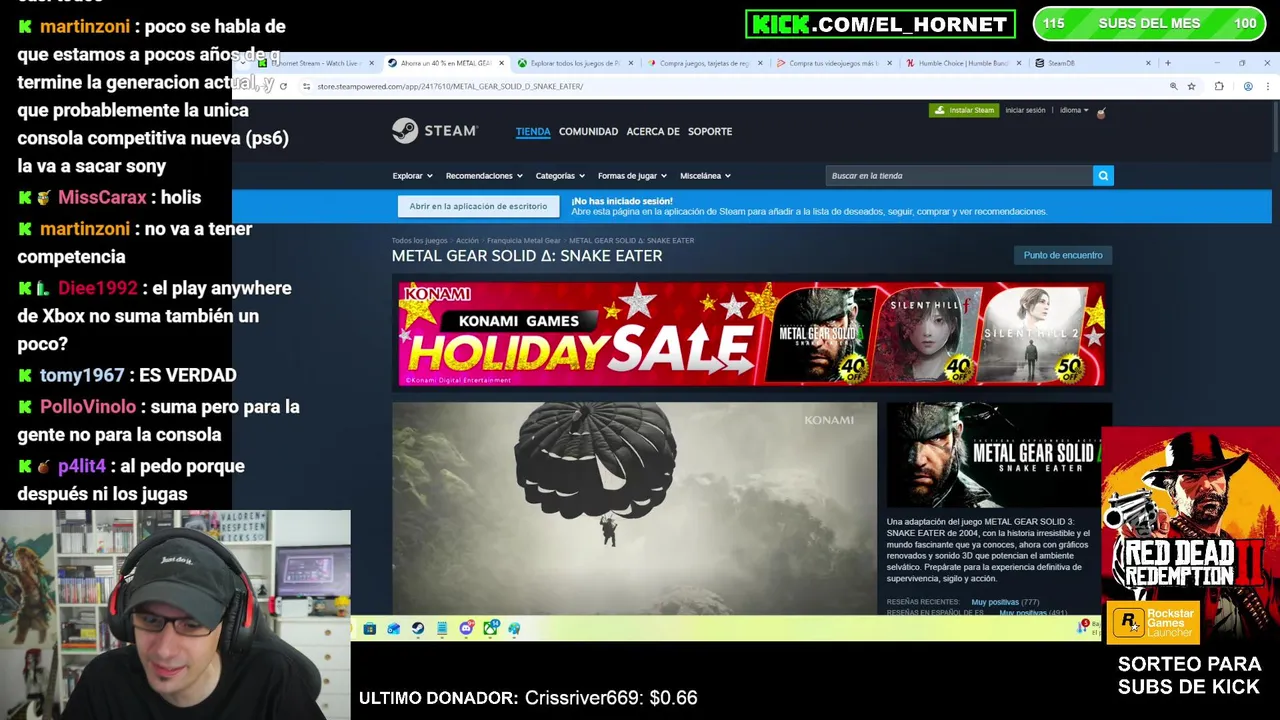Open the SOPORTE menu item
Image resolution: width=1280 pixels, height=720 pixels.
pyautogui.click(x=710, y=131)
